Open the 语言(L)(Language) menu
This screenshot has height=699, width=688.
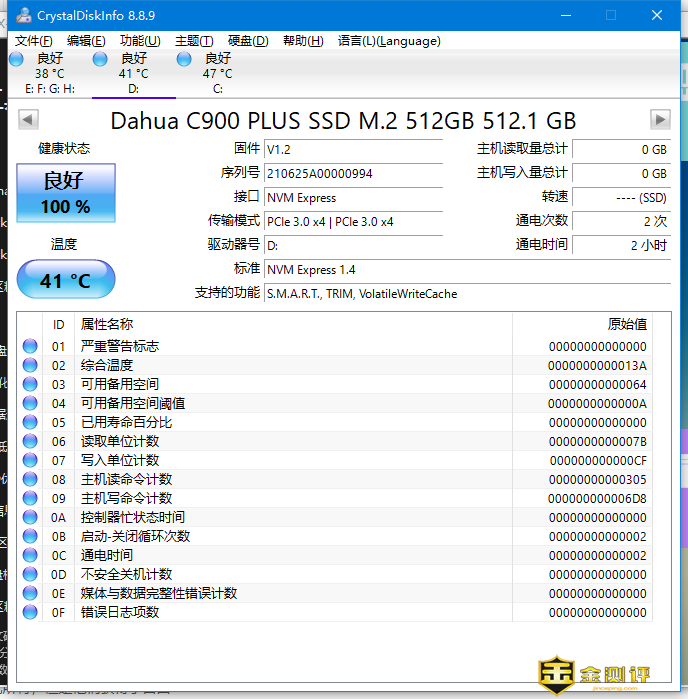(389, 41)
